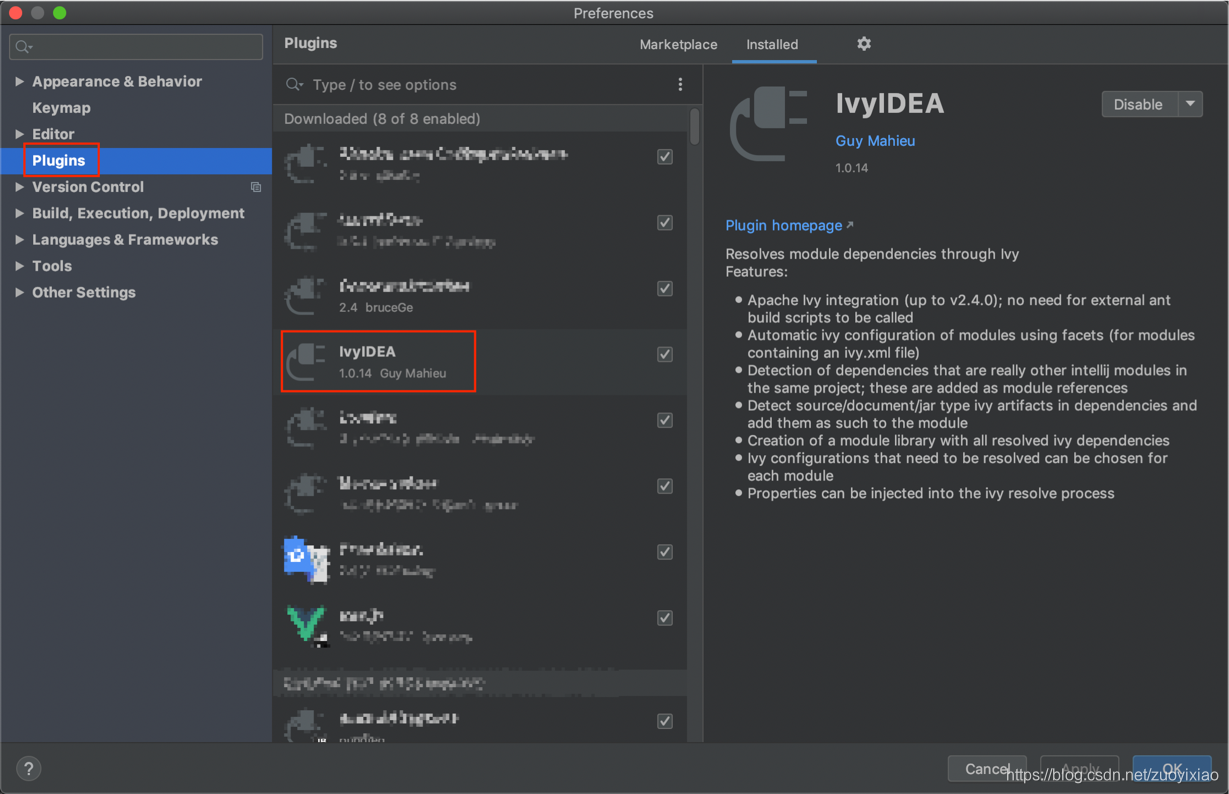Image resolution: width=1229 pixels, height=794 pixels.
Task: Click the magnifier icon in the settings search
Action: click(x=23, y=47)
